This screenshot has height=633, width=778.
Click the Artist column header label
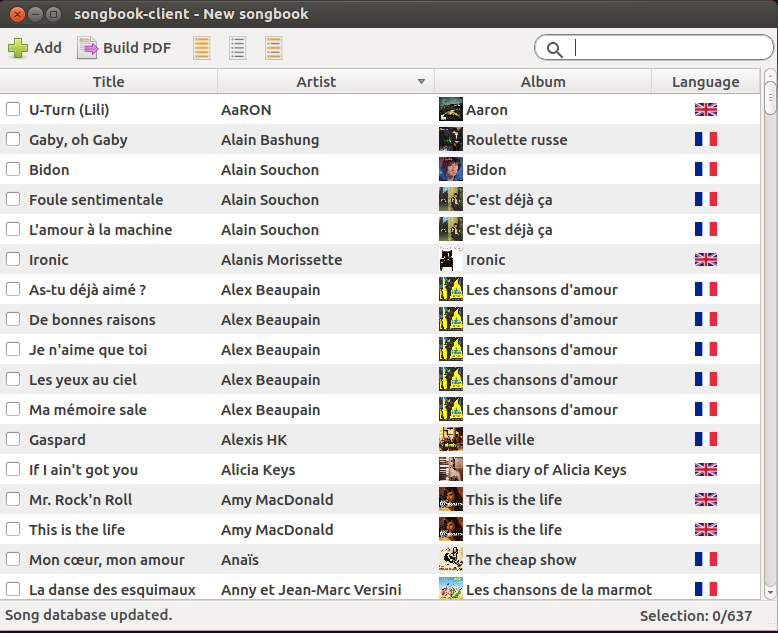pyautogui.click(x=316, y=81)
